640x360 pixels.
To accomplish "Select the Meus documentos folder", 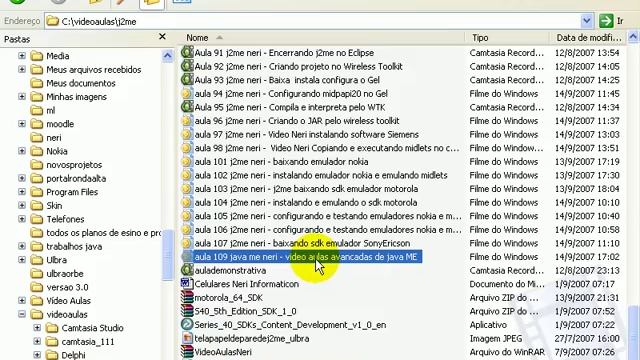I will 81,83.
